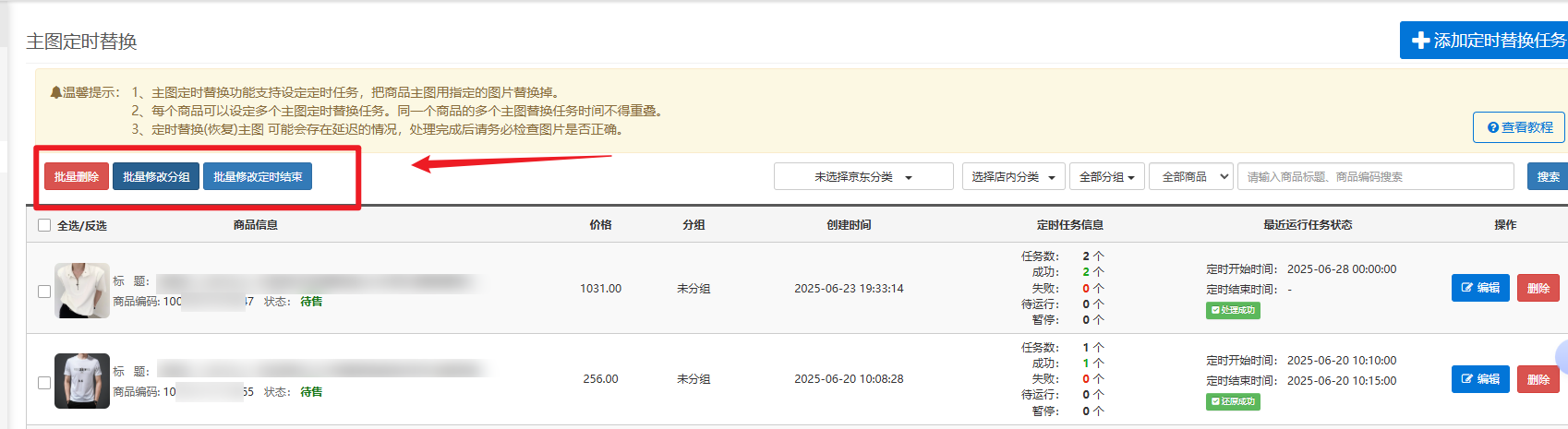The width and height of the screenshot is (1568, 429).
Task: Click the red 批量删除 button
Action: (x=77, y=177)
